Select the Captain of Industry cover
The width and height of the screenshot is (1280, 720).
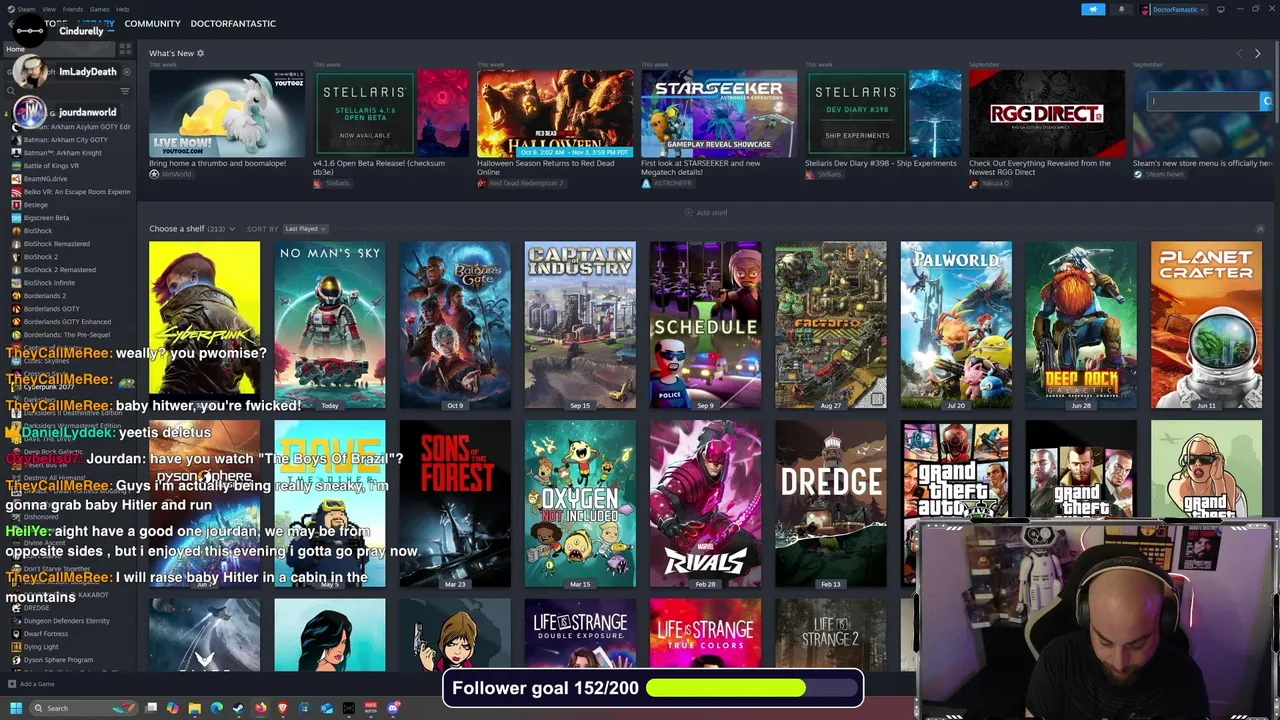580,325
